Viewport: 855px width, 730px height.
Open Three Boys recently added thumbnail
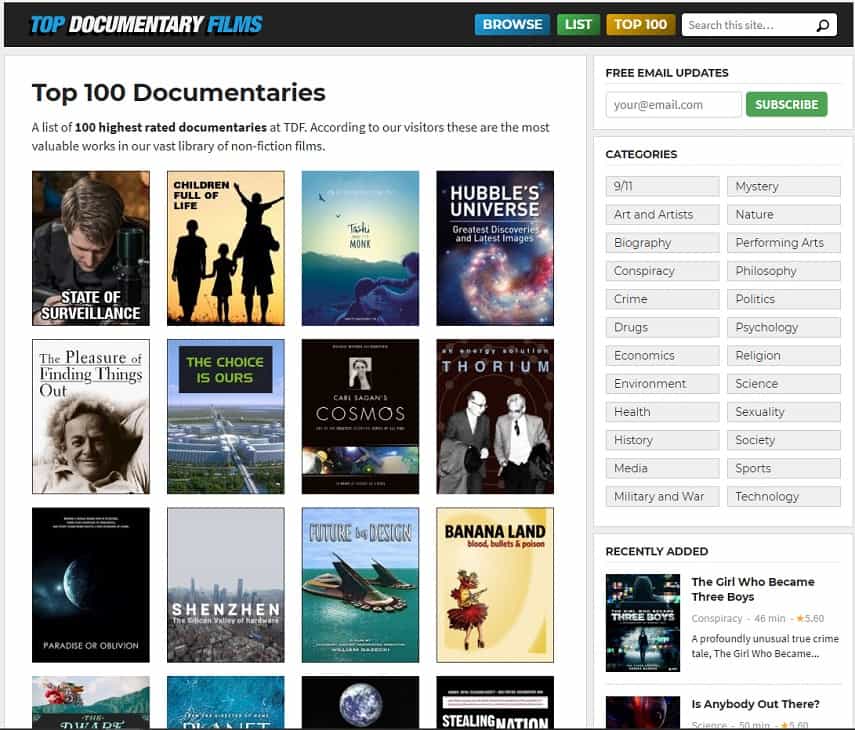(x=643, y=623)
